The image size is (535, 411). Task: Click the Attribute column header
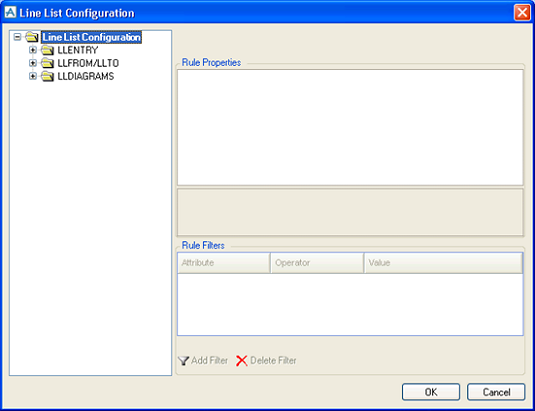tap(224, 263)
